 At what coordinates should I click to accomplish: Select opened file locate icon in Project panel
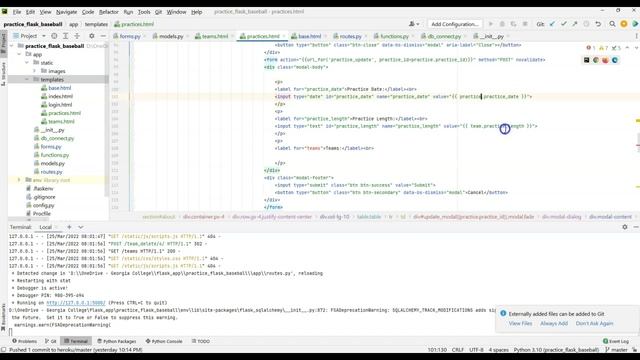pyautogui.click(x=54, y=36)
